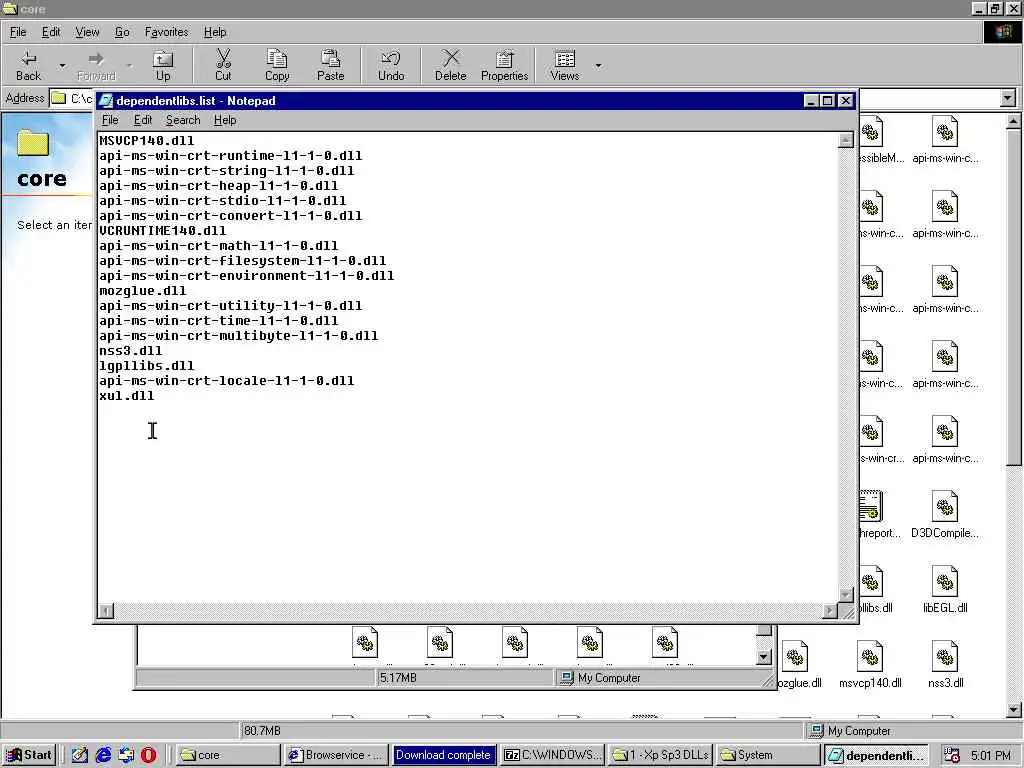Click the dependentlibs taskbar button
The width and height of the screenshot is (1024, 768).
(876, 755)
